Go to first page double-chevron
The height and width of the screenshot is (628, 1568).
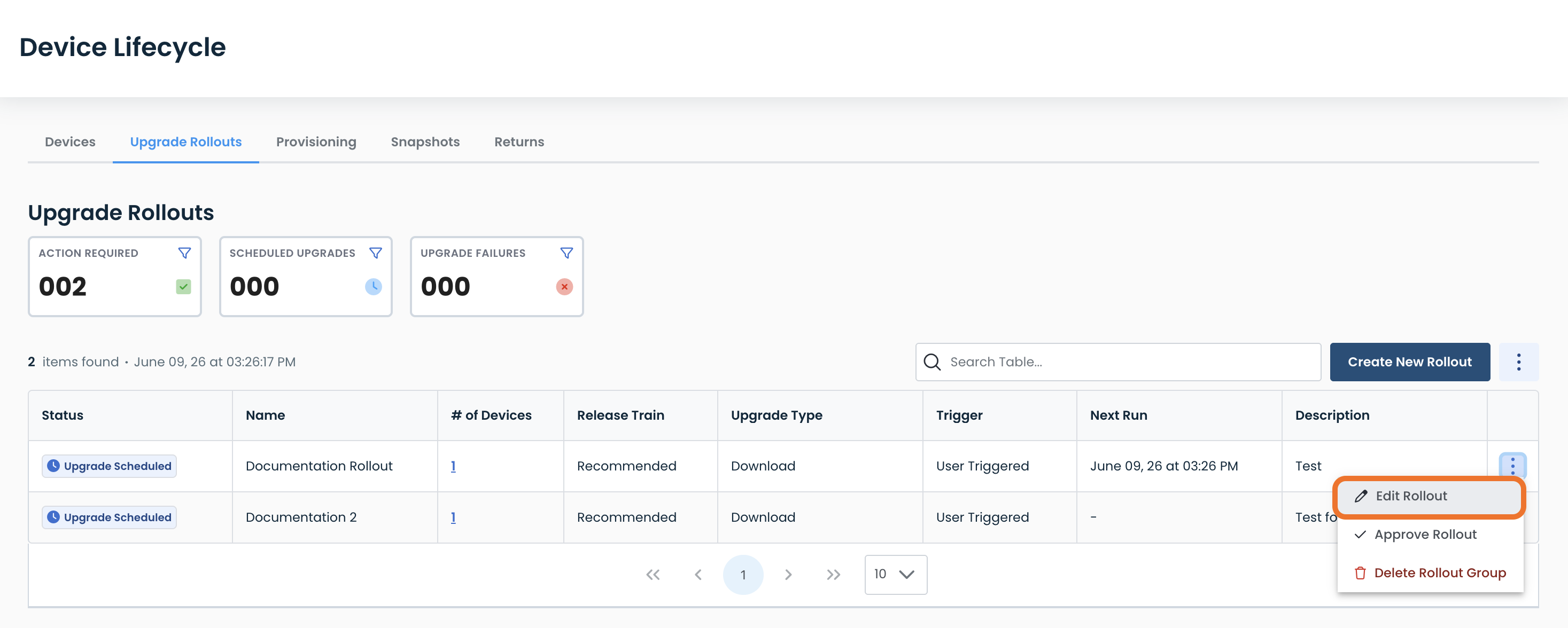pos(653,575)
